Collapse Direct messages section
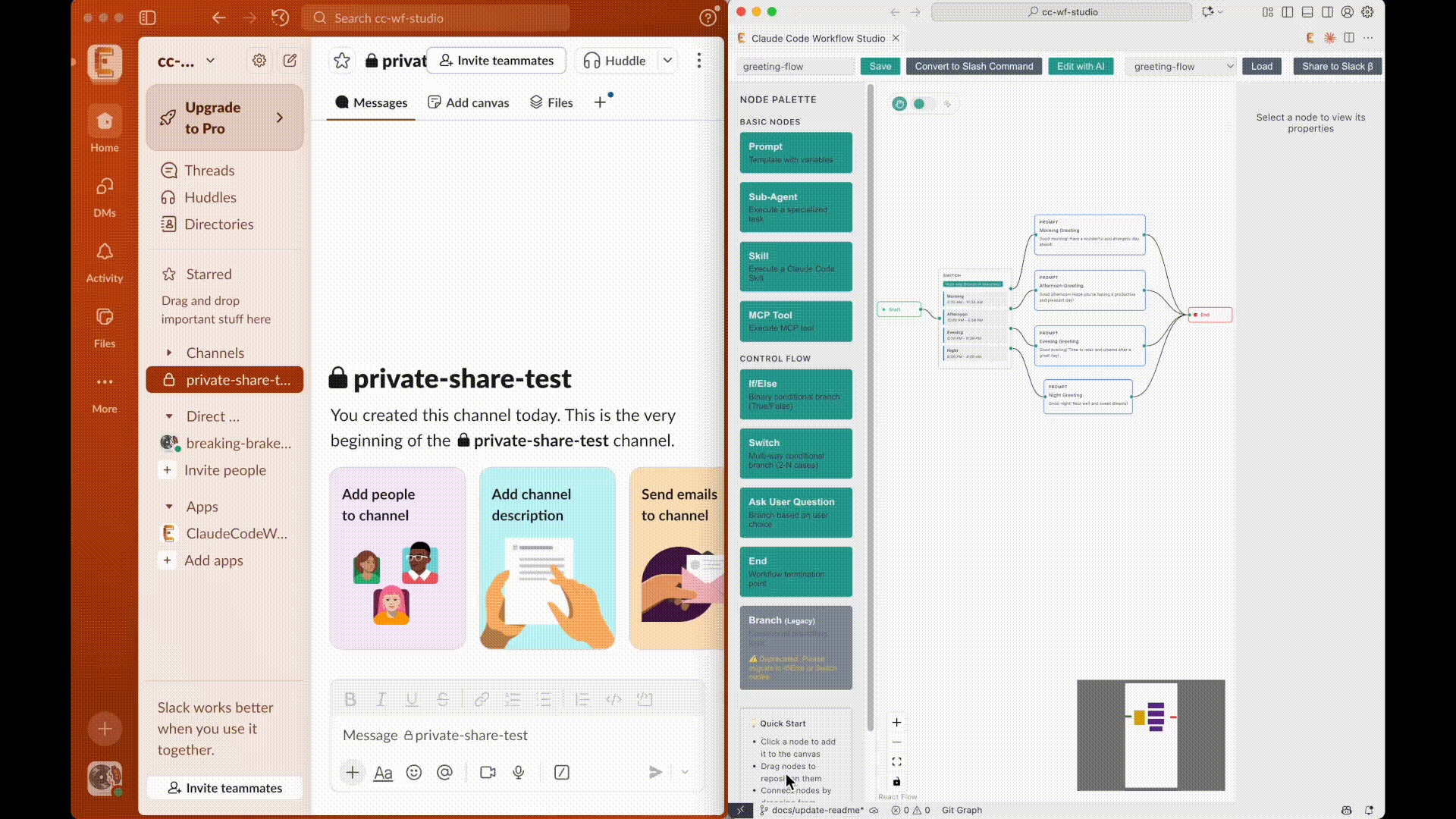 click(x=169, y=416)
